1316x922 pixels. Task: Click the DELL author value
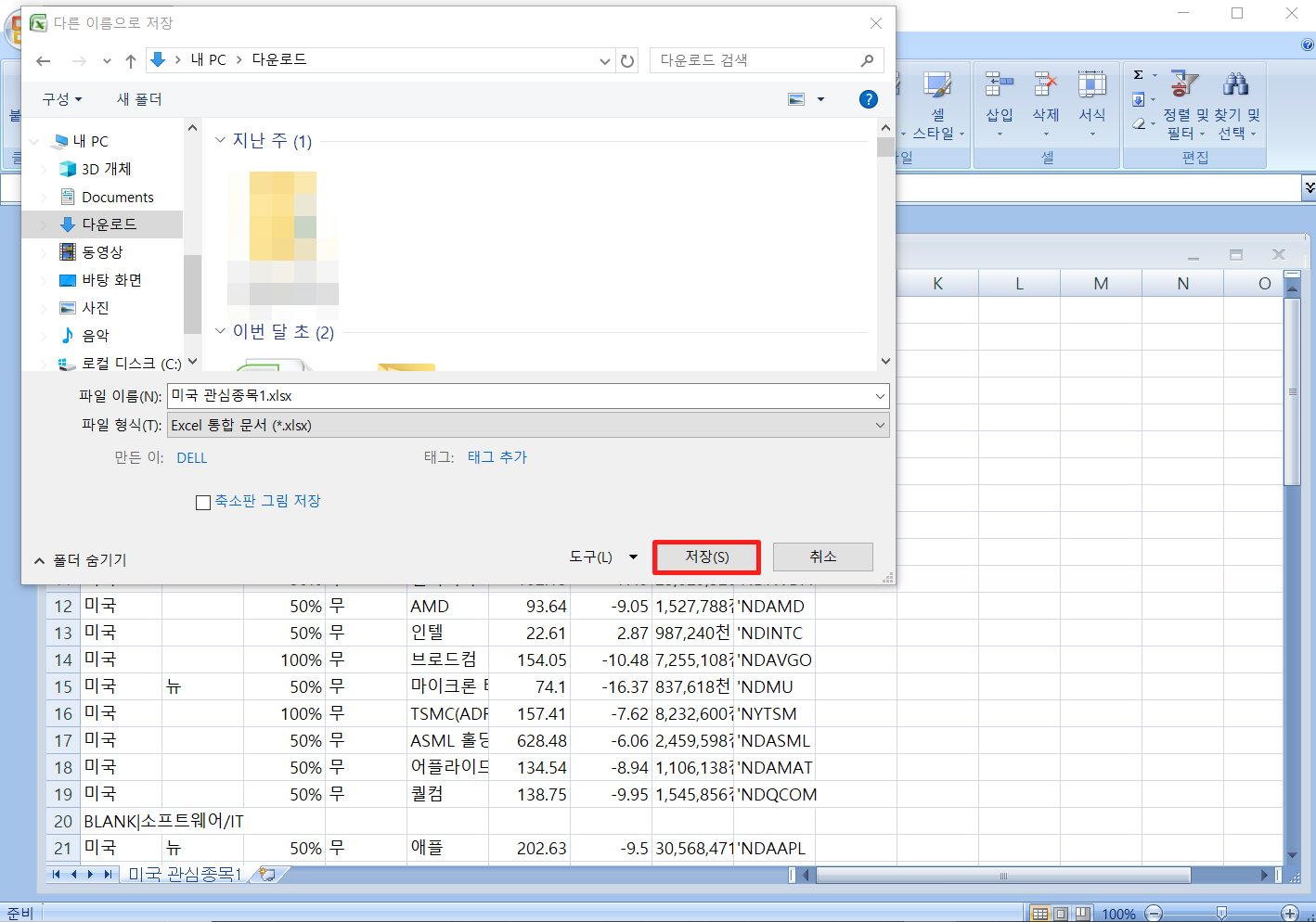pos(192,458)
